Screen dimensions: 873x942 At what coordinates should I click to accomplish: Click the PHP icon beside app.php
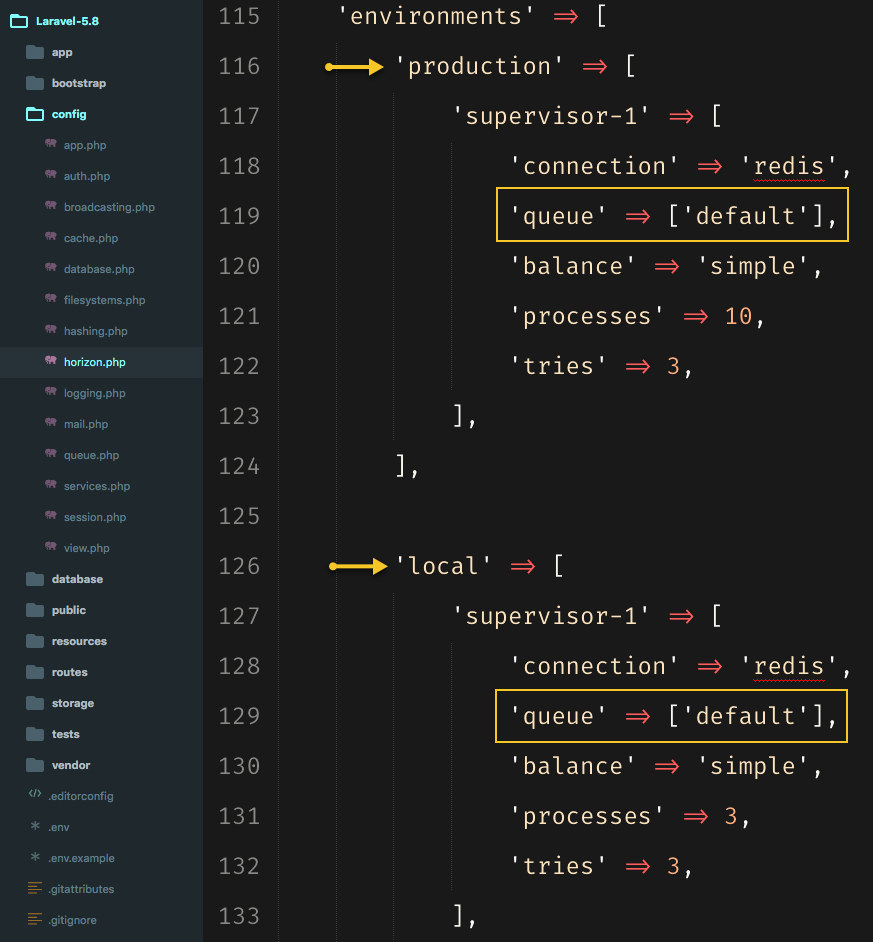coord(51,144)
